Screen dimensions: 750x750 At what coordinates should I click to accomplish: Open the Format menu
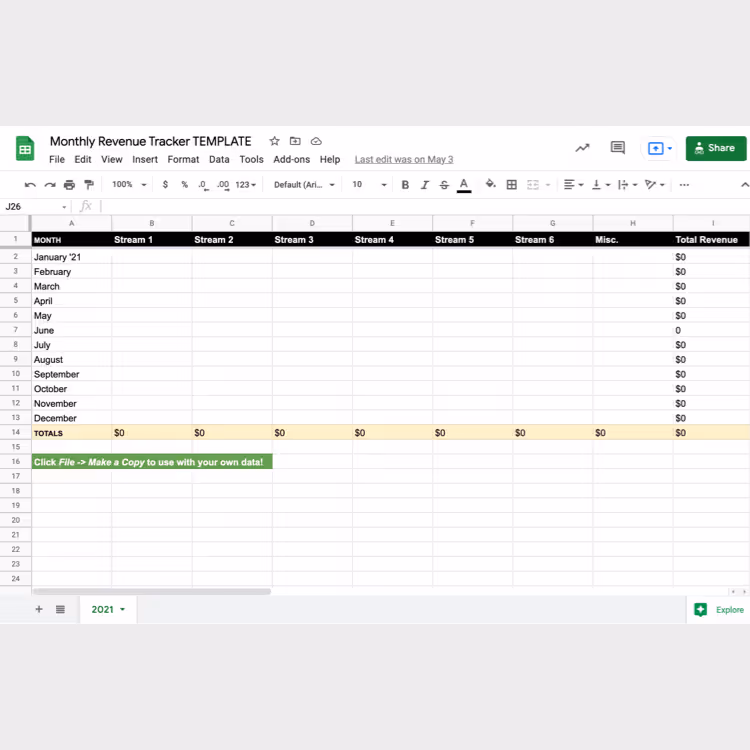click(183, 160)
